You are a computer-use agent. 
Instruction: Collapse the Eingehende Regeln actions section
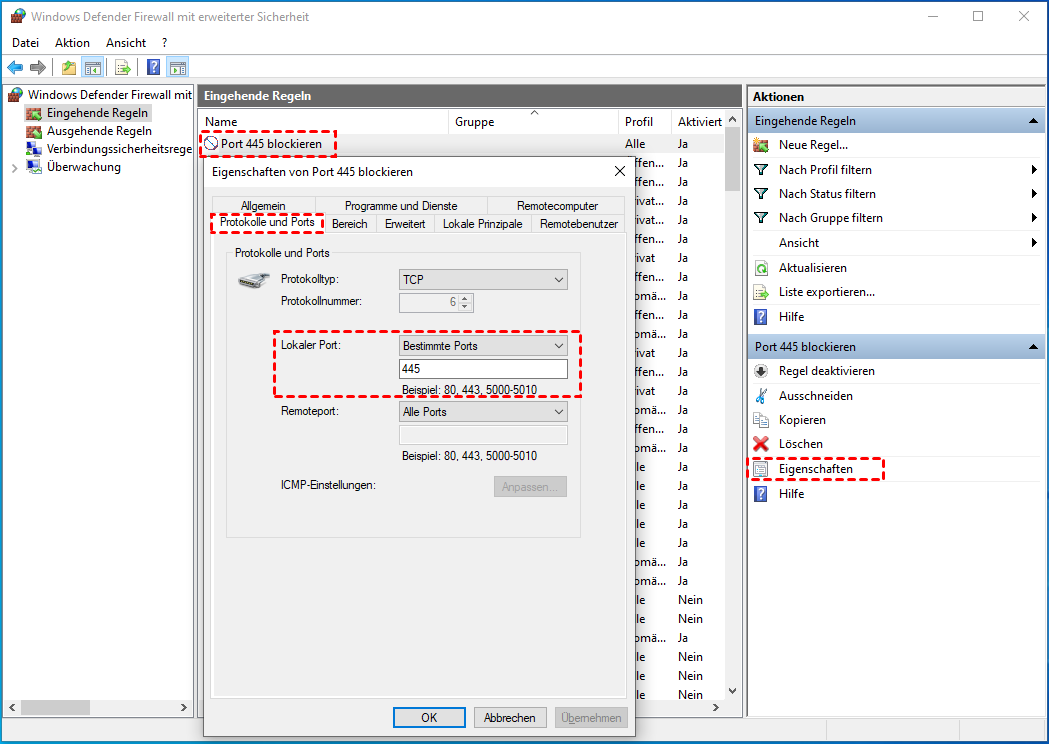[x=1033, y=121]
